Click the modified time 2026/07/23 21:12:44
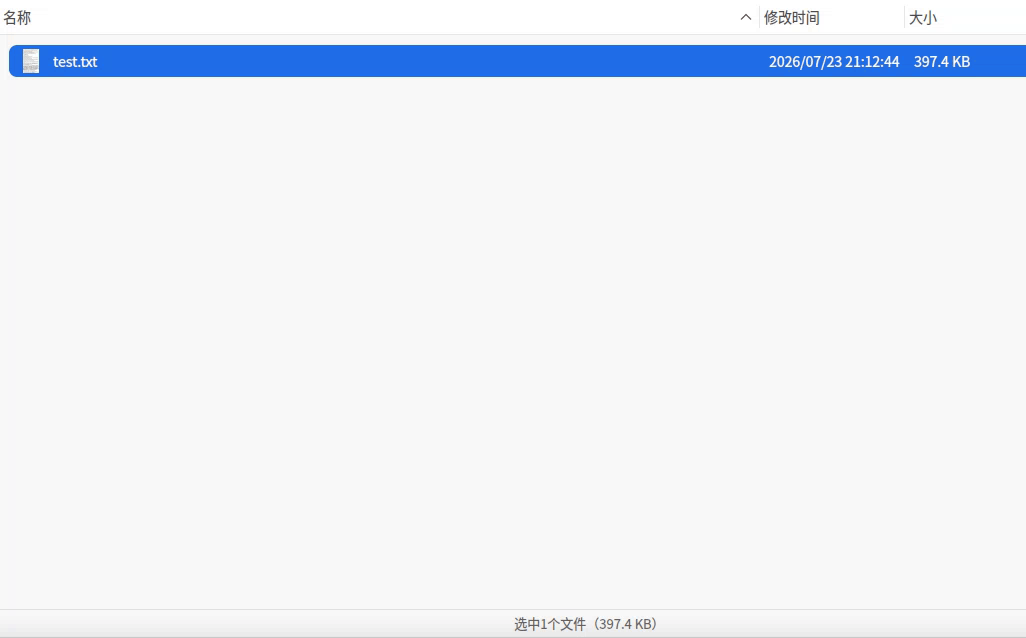Viewport: 1026px width, 638px height. coord(834,62)
